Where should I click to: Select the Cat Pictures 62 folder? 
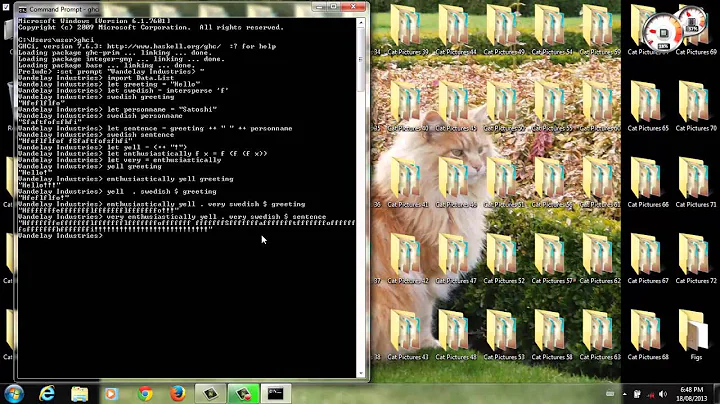(x=600, y=259)
